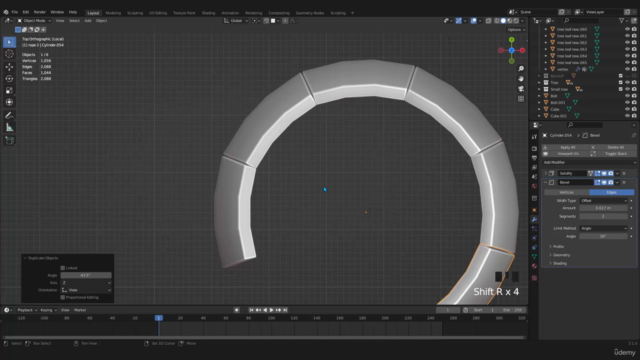
Task: Click the Viewport Vis button
Action: tap(566, 154)
